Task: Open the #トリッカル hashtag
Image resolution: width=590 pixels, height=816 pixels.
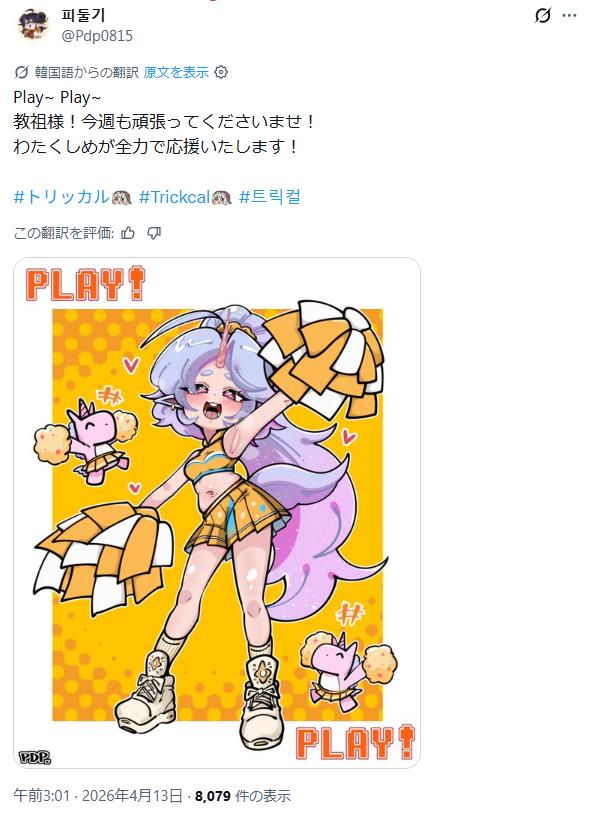Action: [61, 197]
